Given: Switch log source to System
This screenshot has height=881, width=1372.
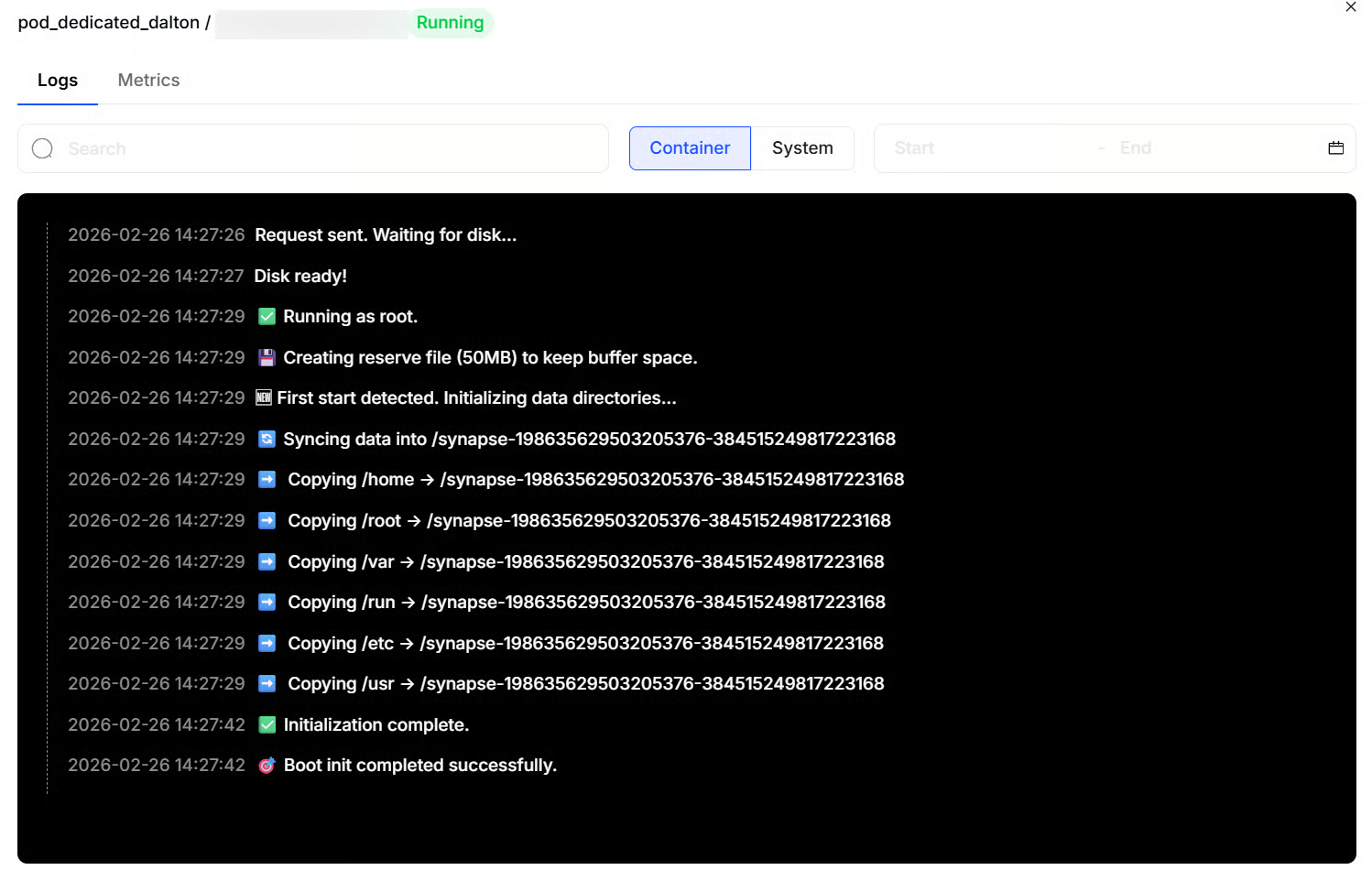Looking at the screenshot, I should click(801, 148).
